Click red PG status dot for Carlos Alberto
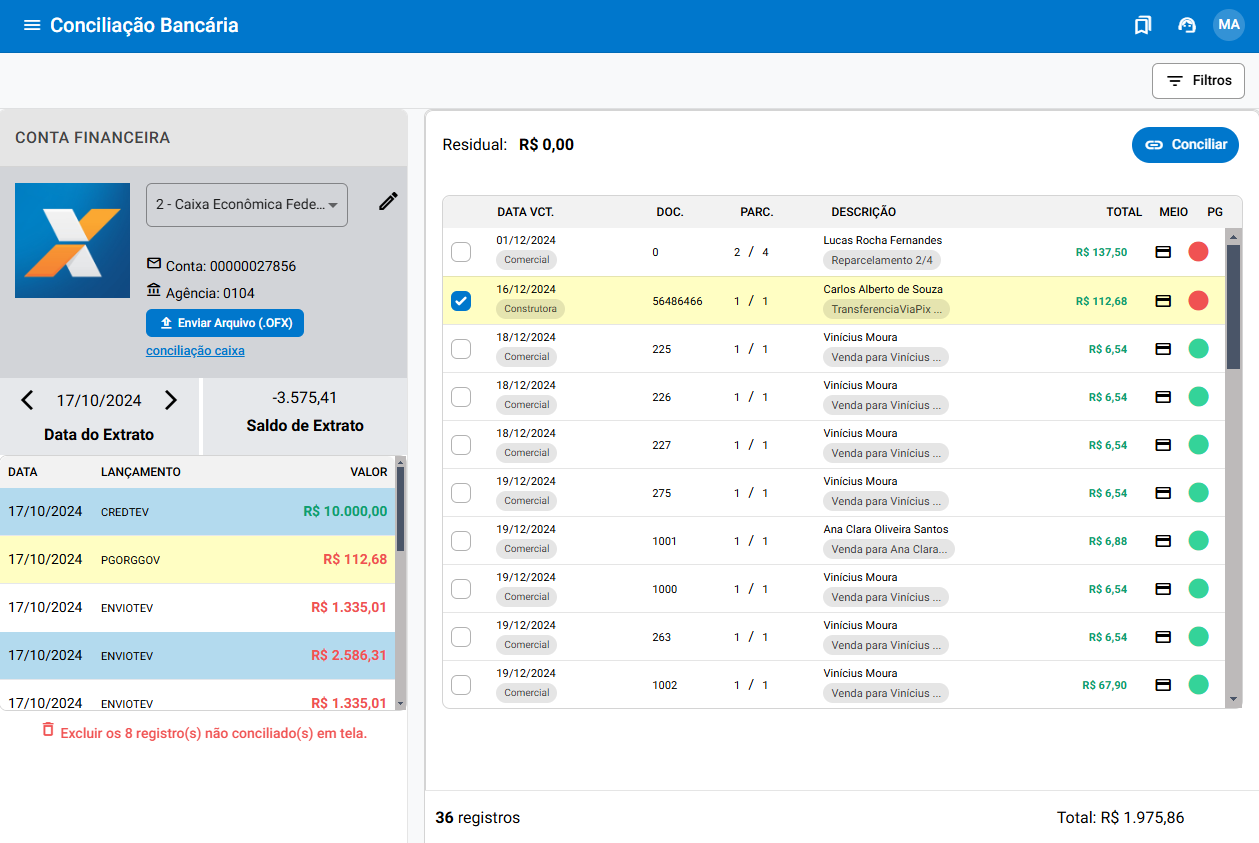 (1198, 301)
